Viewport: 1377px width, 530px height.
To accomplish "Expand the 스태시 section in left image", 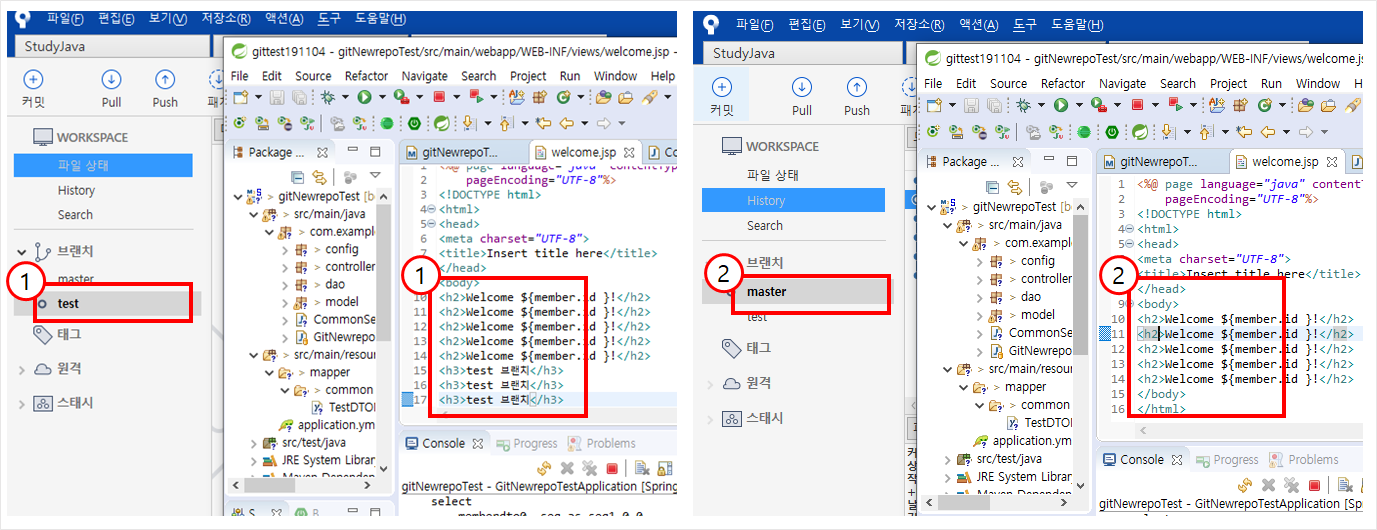I will pyautogui.click(x=22, y=403).
